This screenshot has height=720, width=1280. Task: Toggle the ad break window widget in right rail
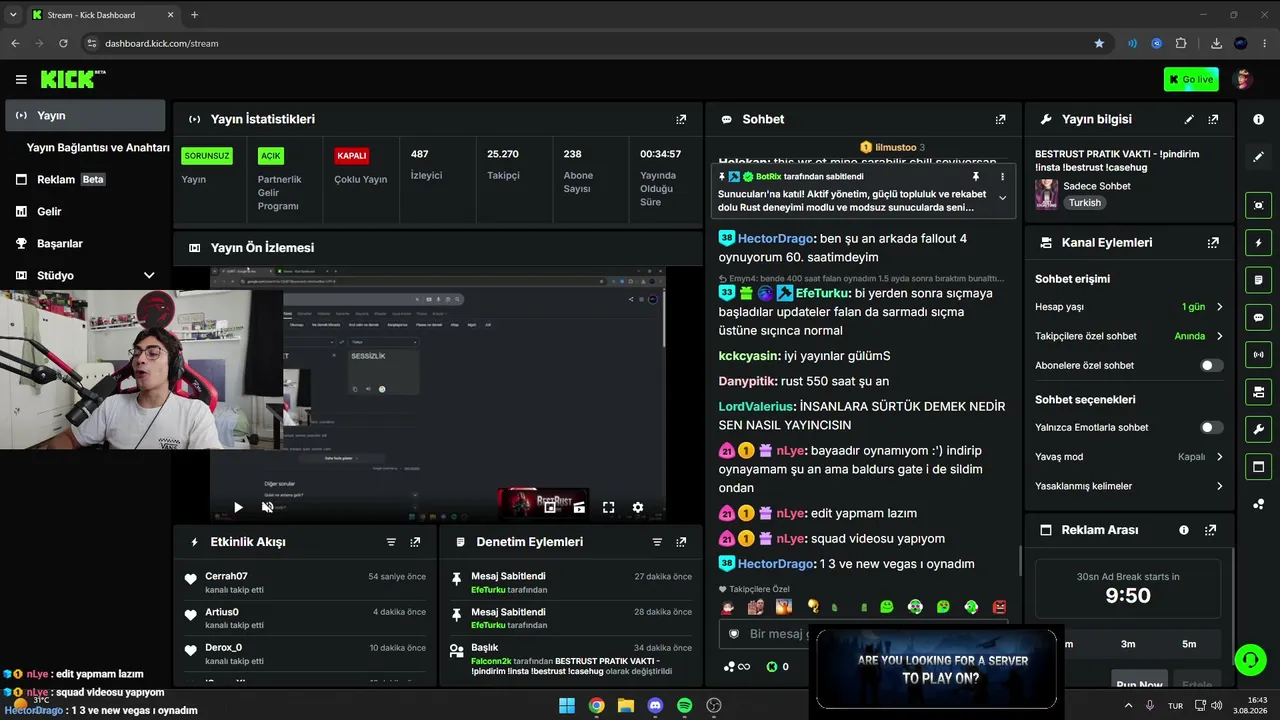[1258, 466]
